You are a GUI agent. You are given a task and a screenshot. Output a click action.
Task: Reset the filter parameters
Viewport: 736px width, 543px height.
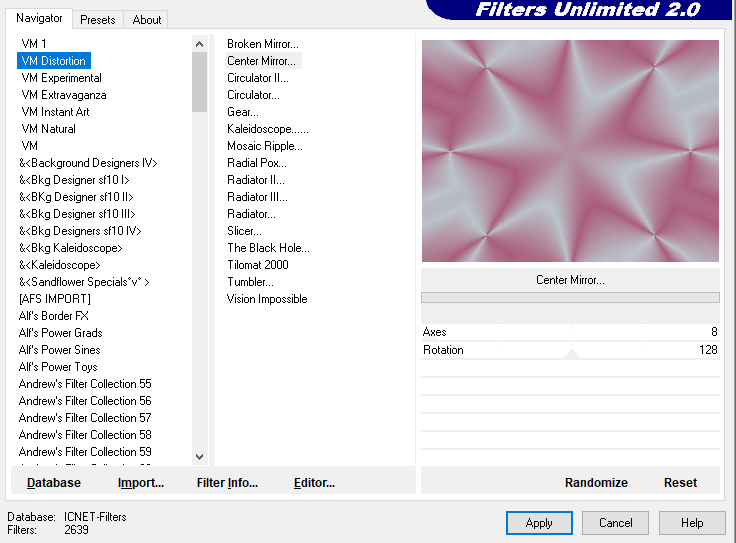point(680,482)
